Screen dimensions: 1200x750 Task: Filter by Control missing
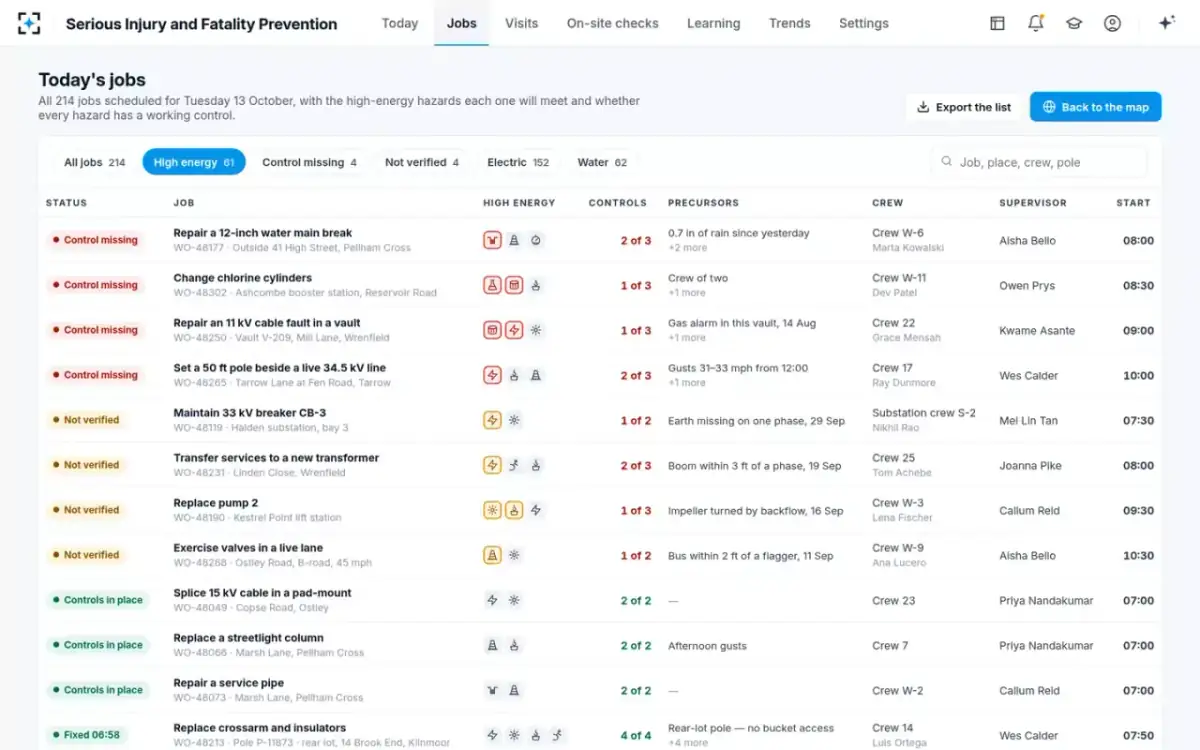click(x=309, y=162)
